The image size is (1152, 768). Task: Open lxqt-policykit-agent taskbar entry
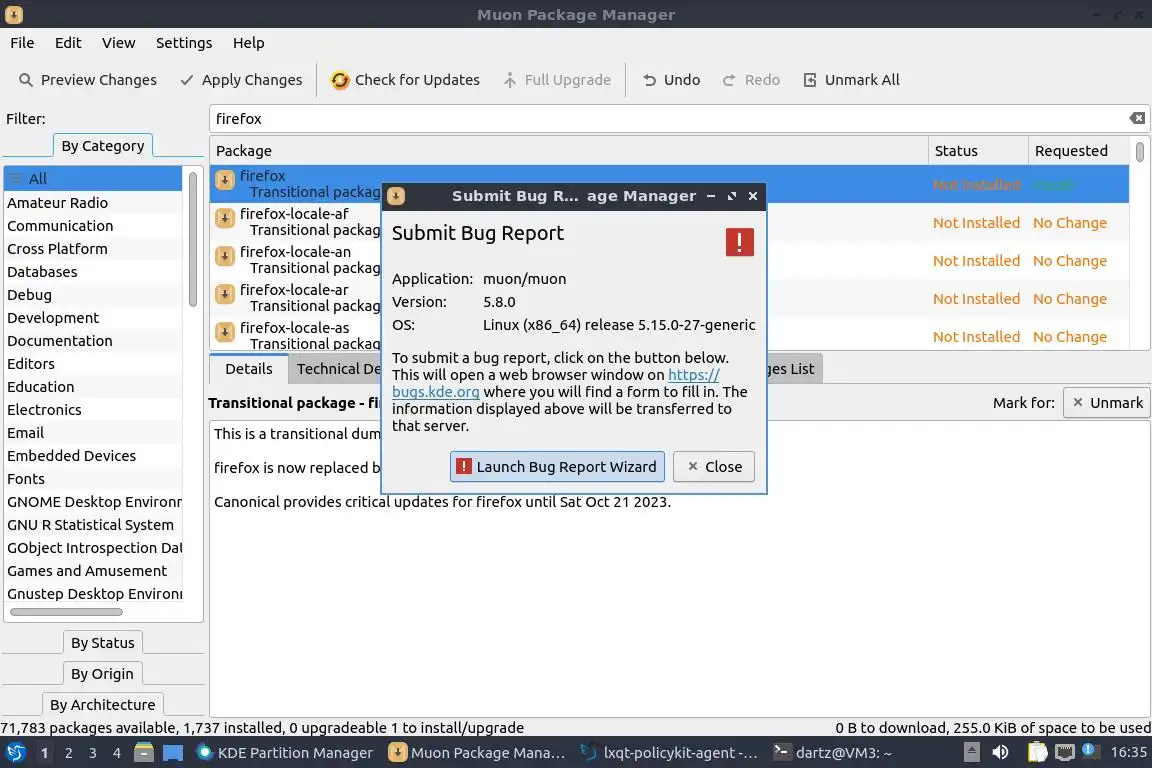[669, 753]
